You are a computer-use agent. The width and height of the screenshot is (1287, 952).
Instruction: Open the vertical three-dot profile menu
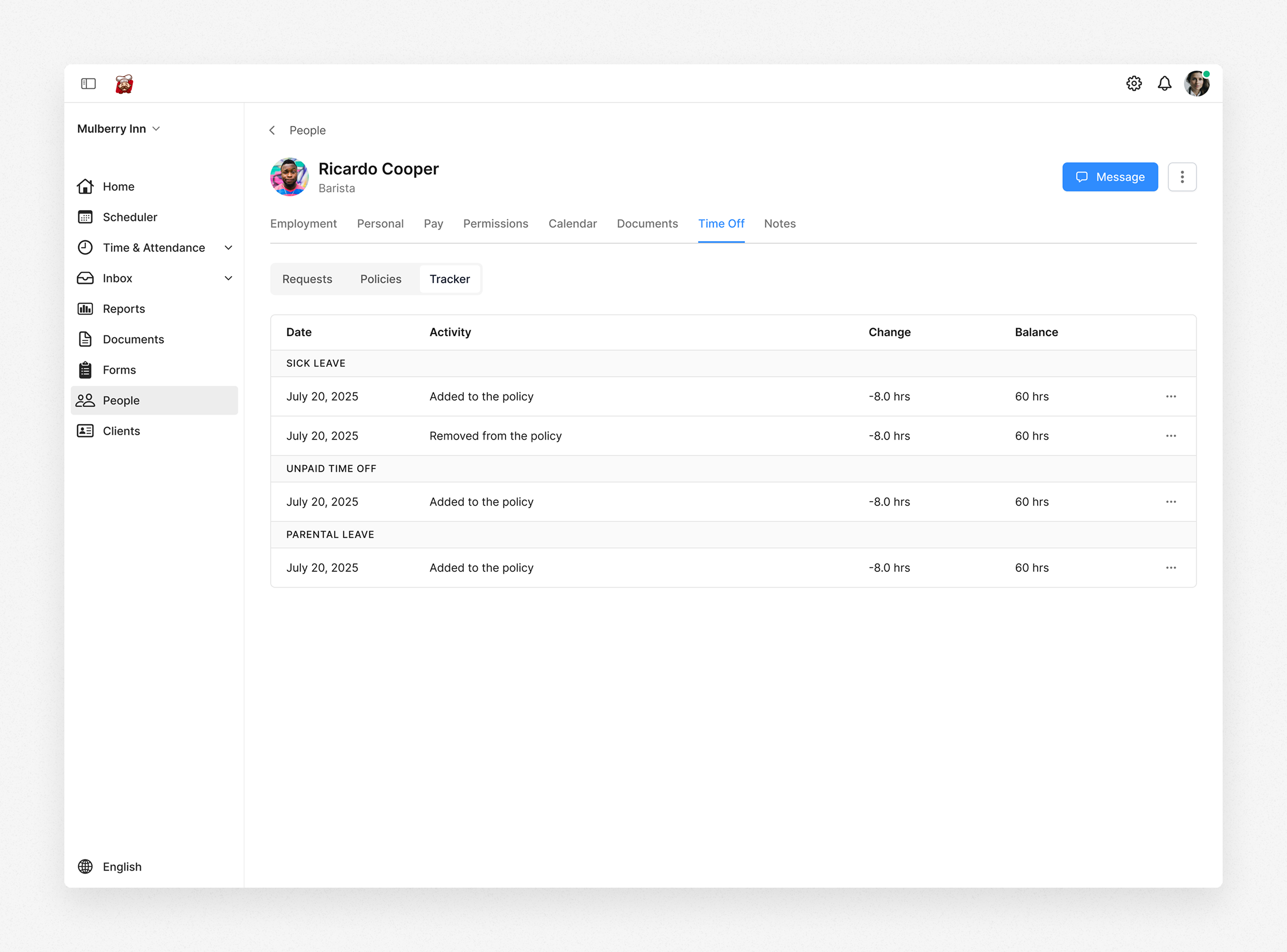(1182, 177)
